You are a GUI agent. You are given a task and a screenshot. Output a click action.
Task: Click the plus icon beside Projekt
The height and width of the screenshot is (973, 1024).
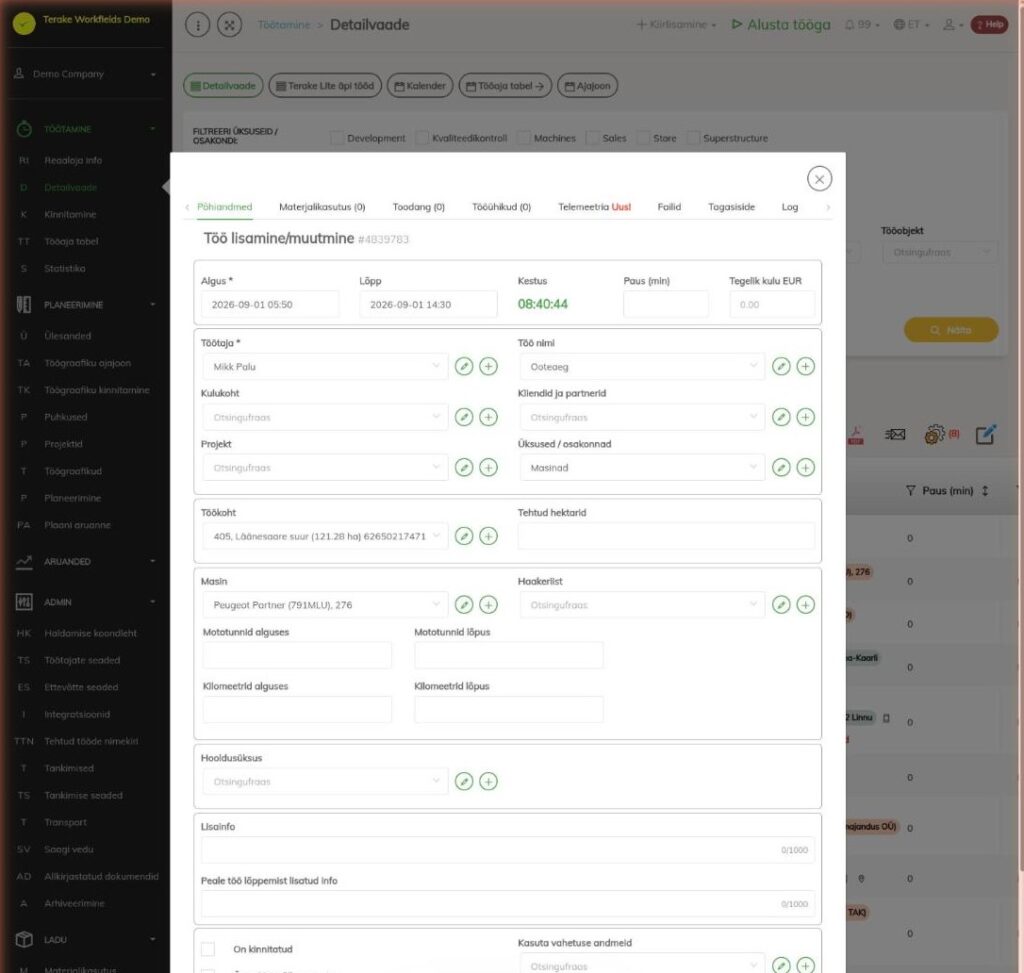pyautogui.click(x=488, y=468)
